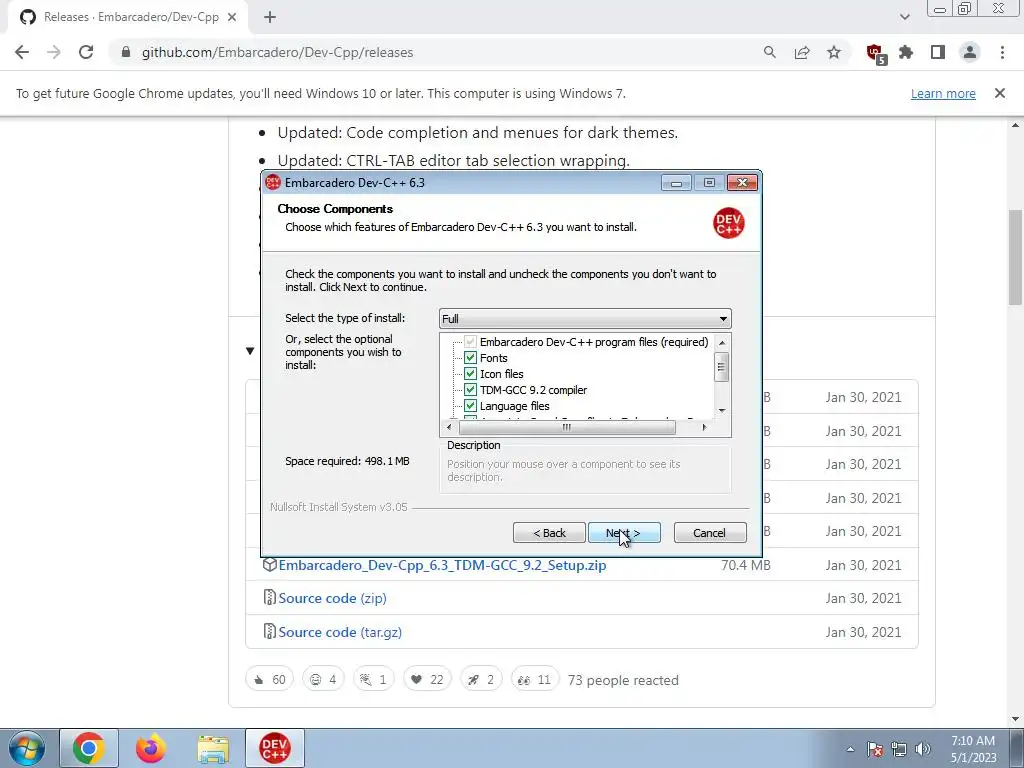Click the Dev-C++ taskbar icon
The width and height of the screenshot is (1024, 768).
pyautogui.click(x=275, y=748)
